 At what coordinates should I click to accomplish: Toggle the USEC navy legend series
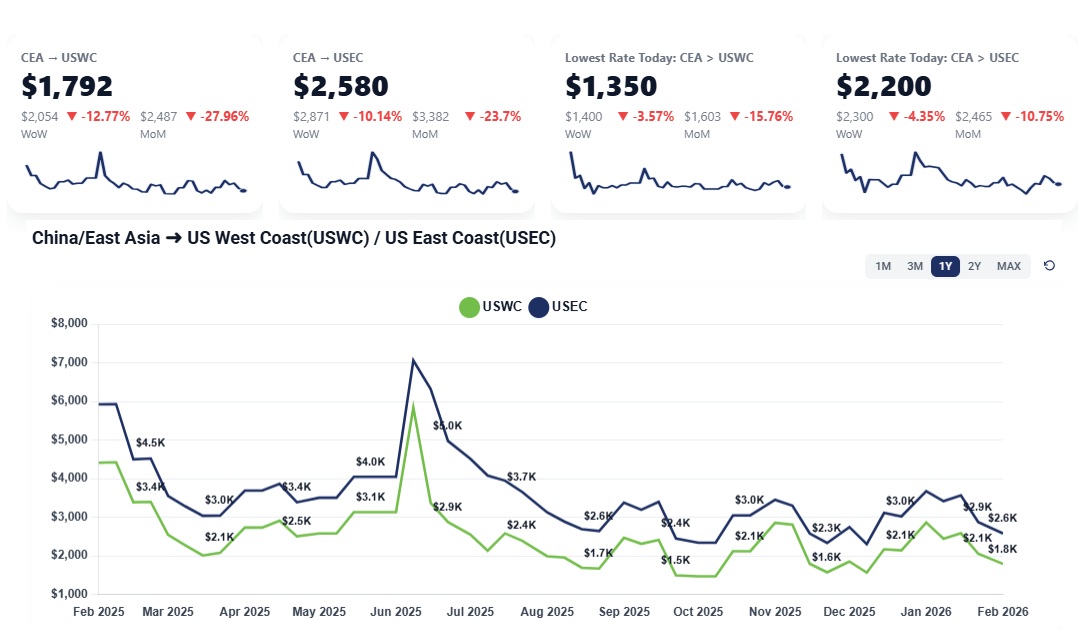pos(559,307)
